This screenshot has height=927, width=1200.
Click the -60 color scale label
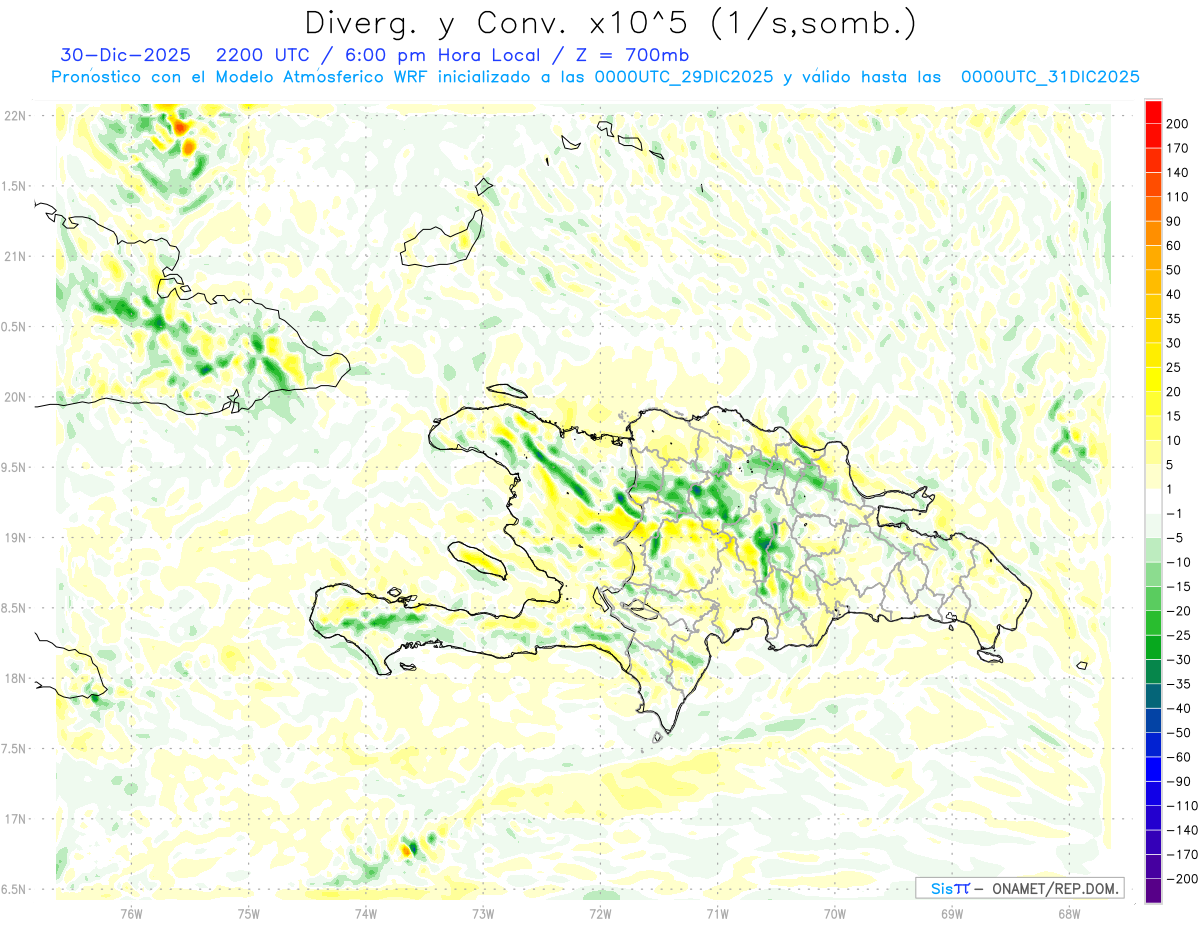click(1178, 757)
